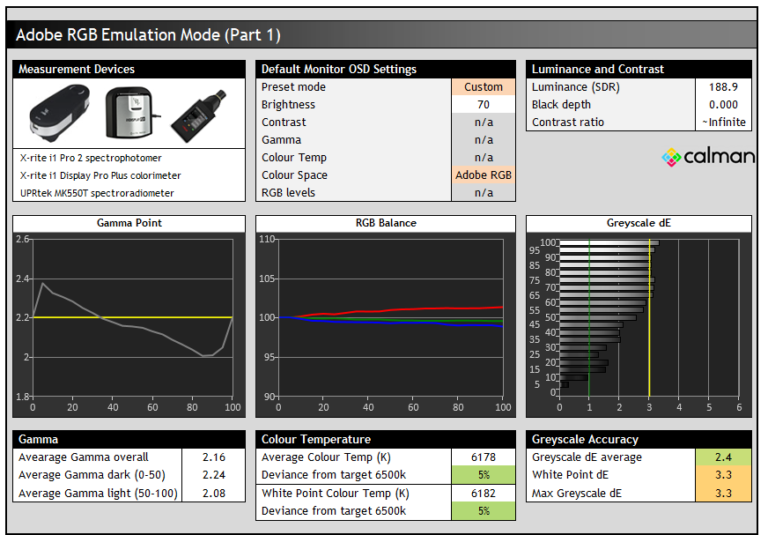
Task: Open the Gamma Point chart title
Action: click(128, 223)
